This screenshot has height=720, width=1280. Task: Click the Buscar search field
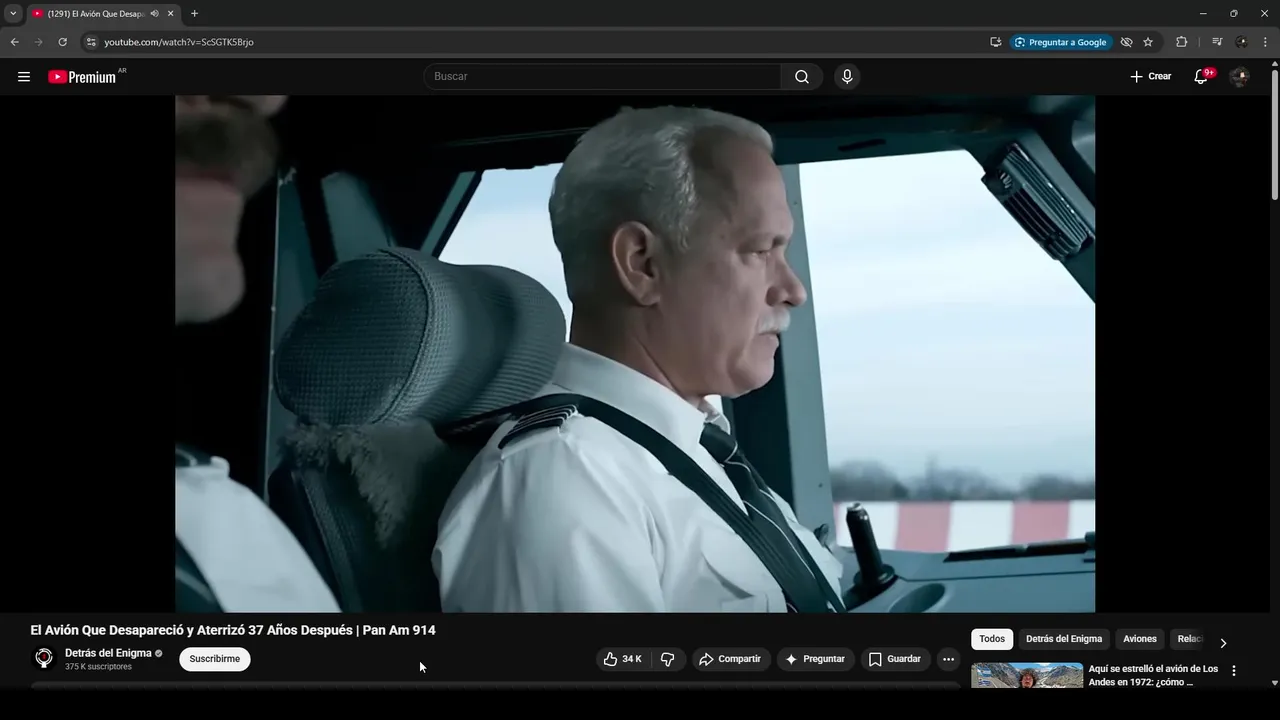pyautogui.click(x=603, y=77)
